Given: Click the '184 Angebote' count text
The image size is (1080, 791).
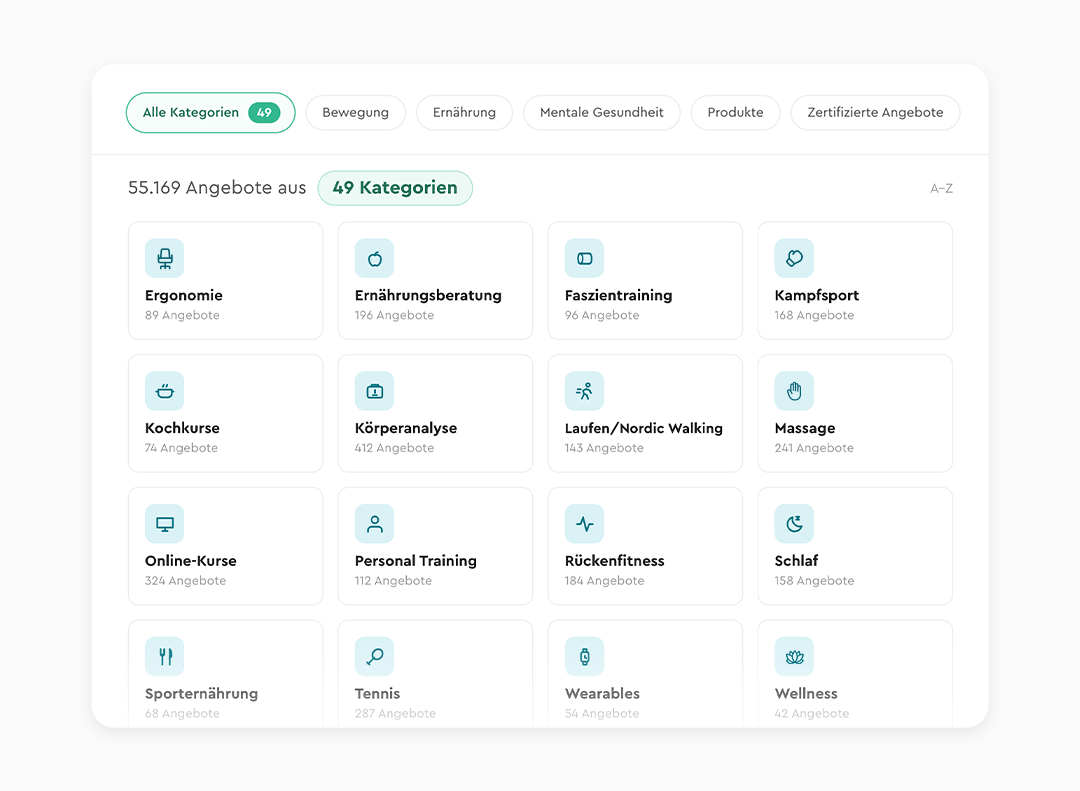Looking at the screenshot, I should click(605, 581).
